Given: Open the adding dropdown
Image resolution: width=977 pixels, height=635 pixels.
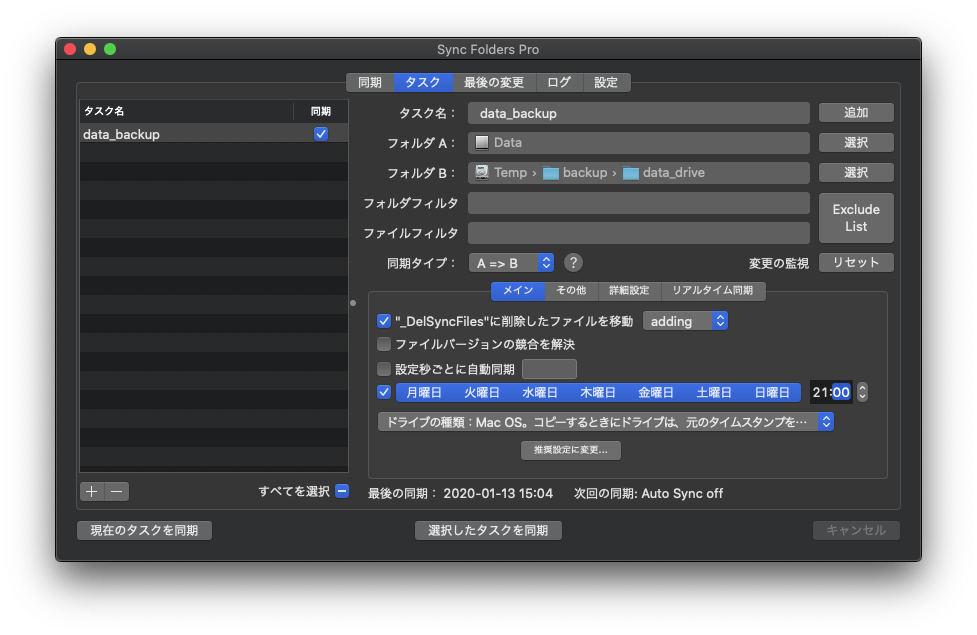Looking at the screenshot, I should (x=685, y=322).
